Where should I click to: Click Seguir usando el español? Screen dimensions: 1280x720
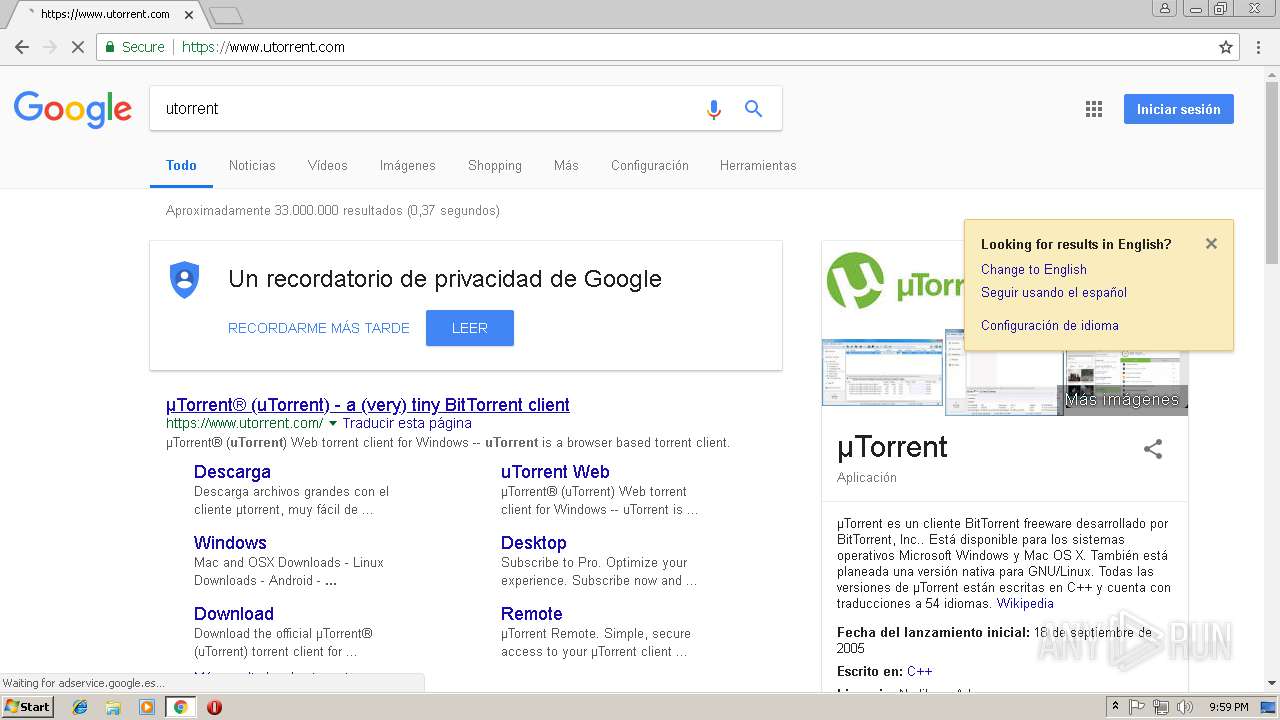(x=1054, y=293)
